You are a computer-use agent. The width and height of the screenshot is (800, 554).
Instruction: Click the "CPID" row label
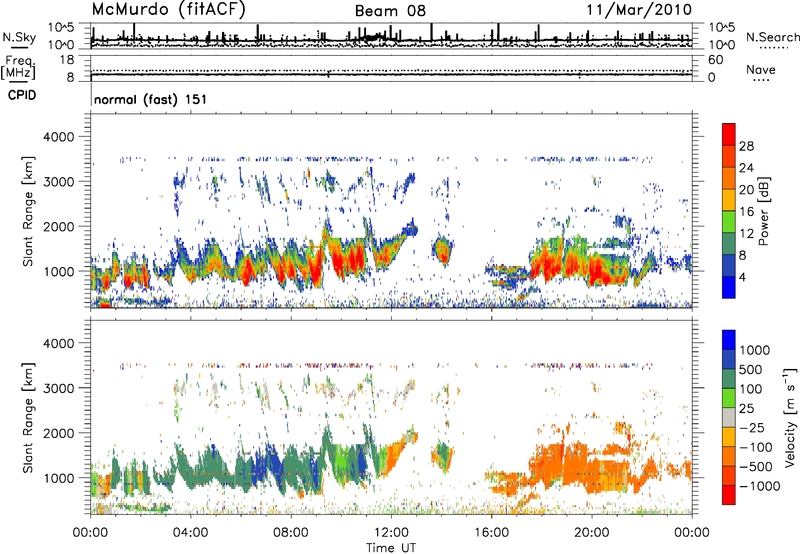[x=22, y=95]
